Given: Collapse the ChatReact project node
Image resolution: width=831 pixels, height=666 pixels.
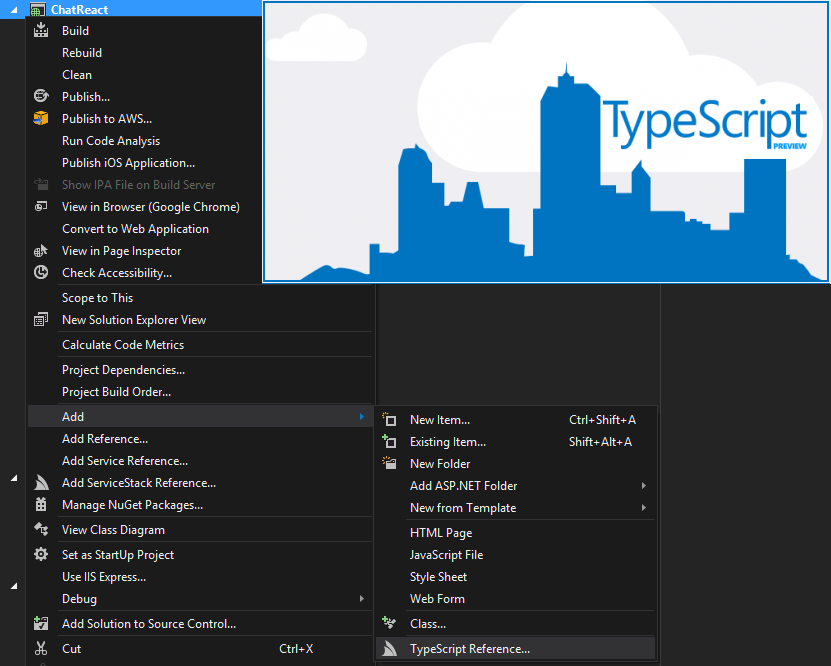Looking at the screenshot, I should point(14,10).
